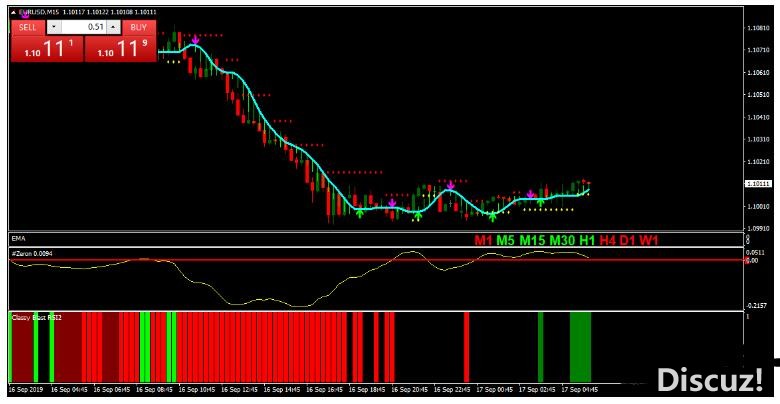Select the H1 timeframe label
This screenshot has width=780, height=404.
click(x=587, y=240)
